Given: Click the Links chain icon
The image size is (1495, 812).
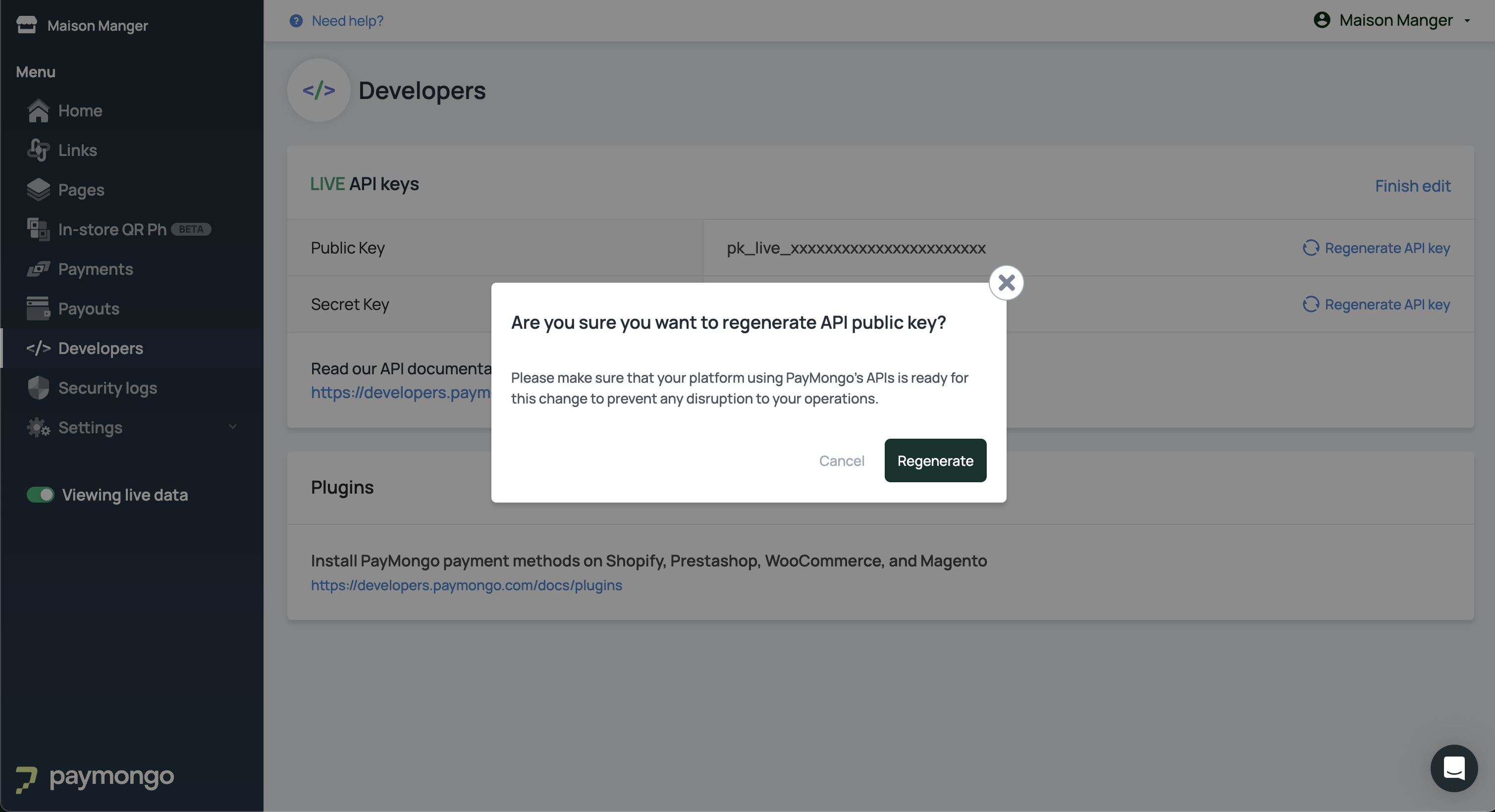Looking at the screenshot, I should [x=38, y=150].
